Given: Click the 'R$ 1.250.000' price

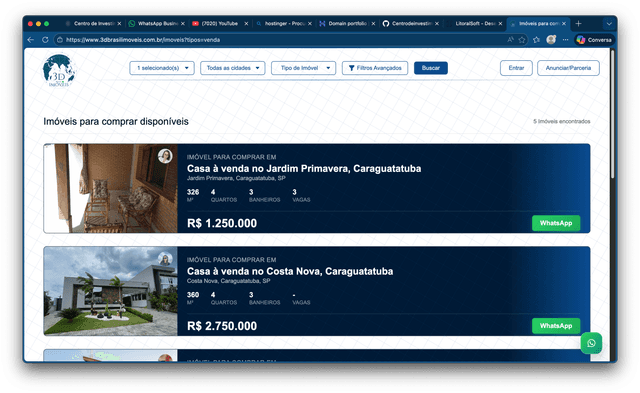Looking at the screenshot, I should tap(222, 223).
